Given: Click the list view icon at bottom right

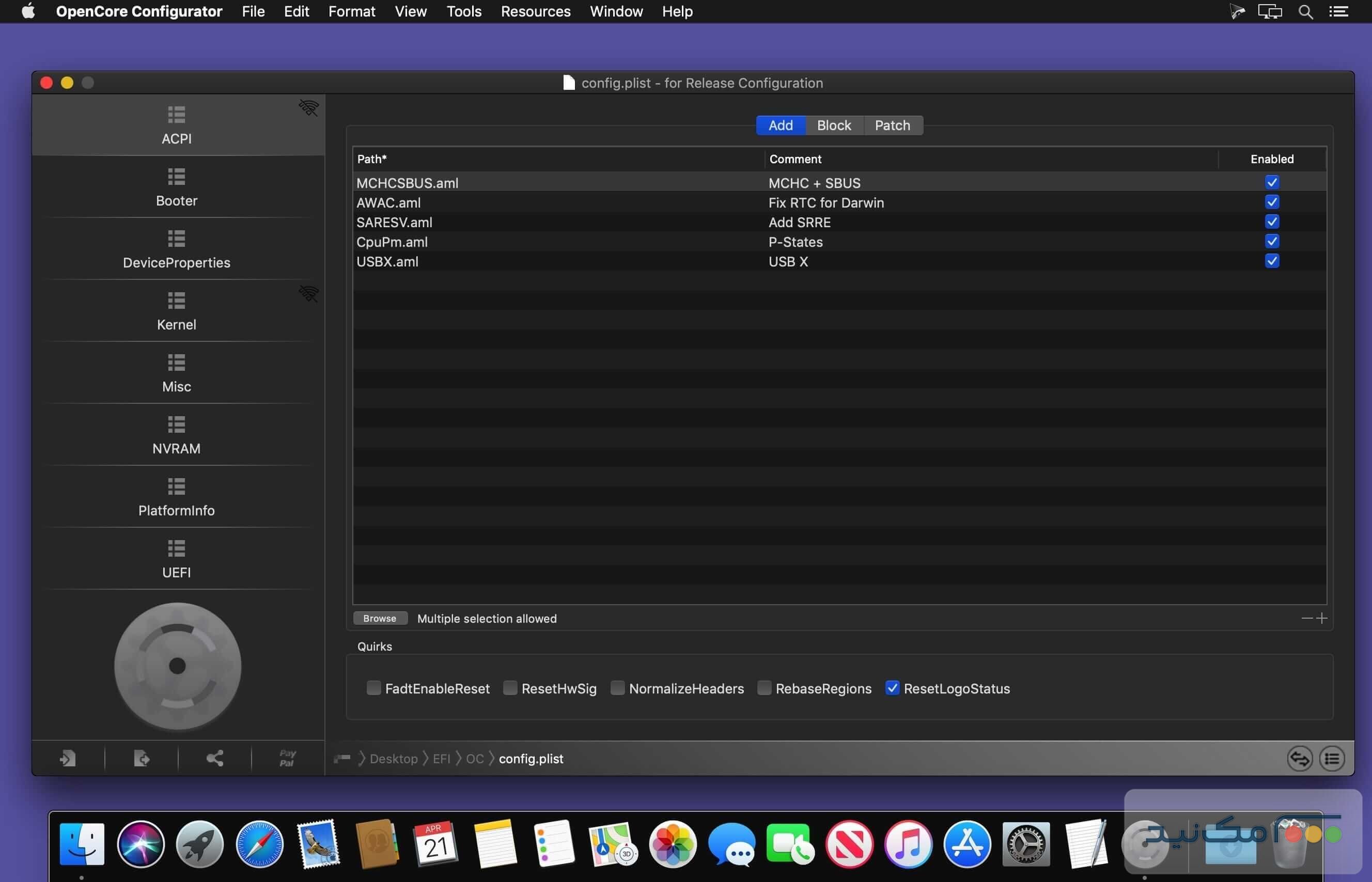Looking at the screenshot, I should 1332,758.
